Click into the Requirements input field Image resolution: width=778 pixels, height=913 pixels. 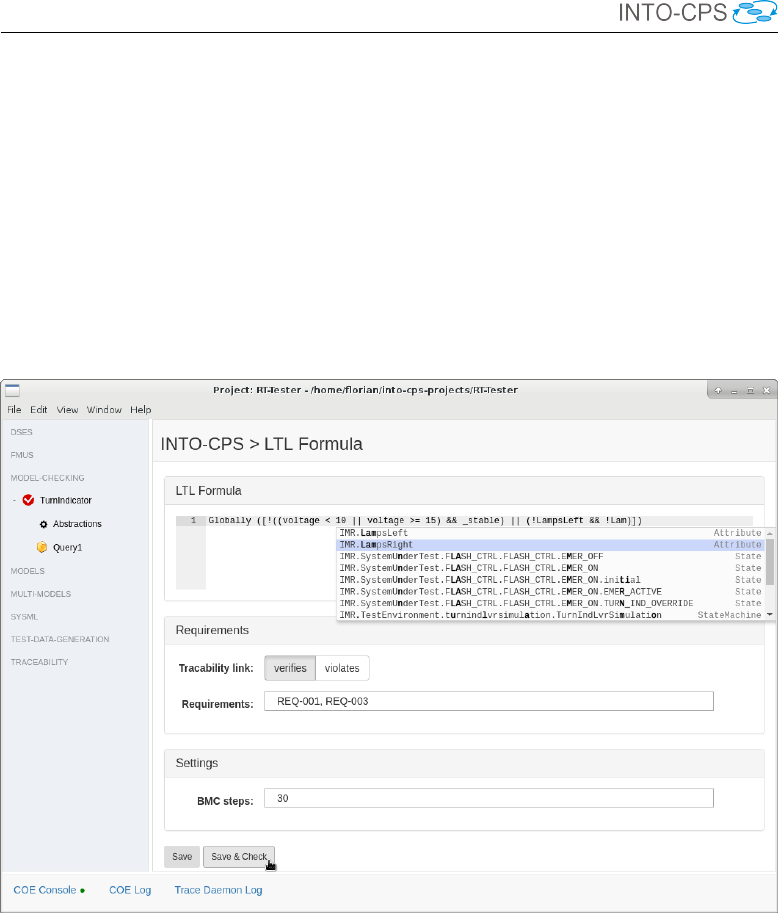pyautogui.click(x=489, y=701)
